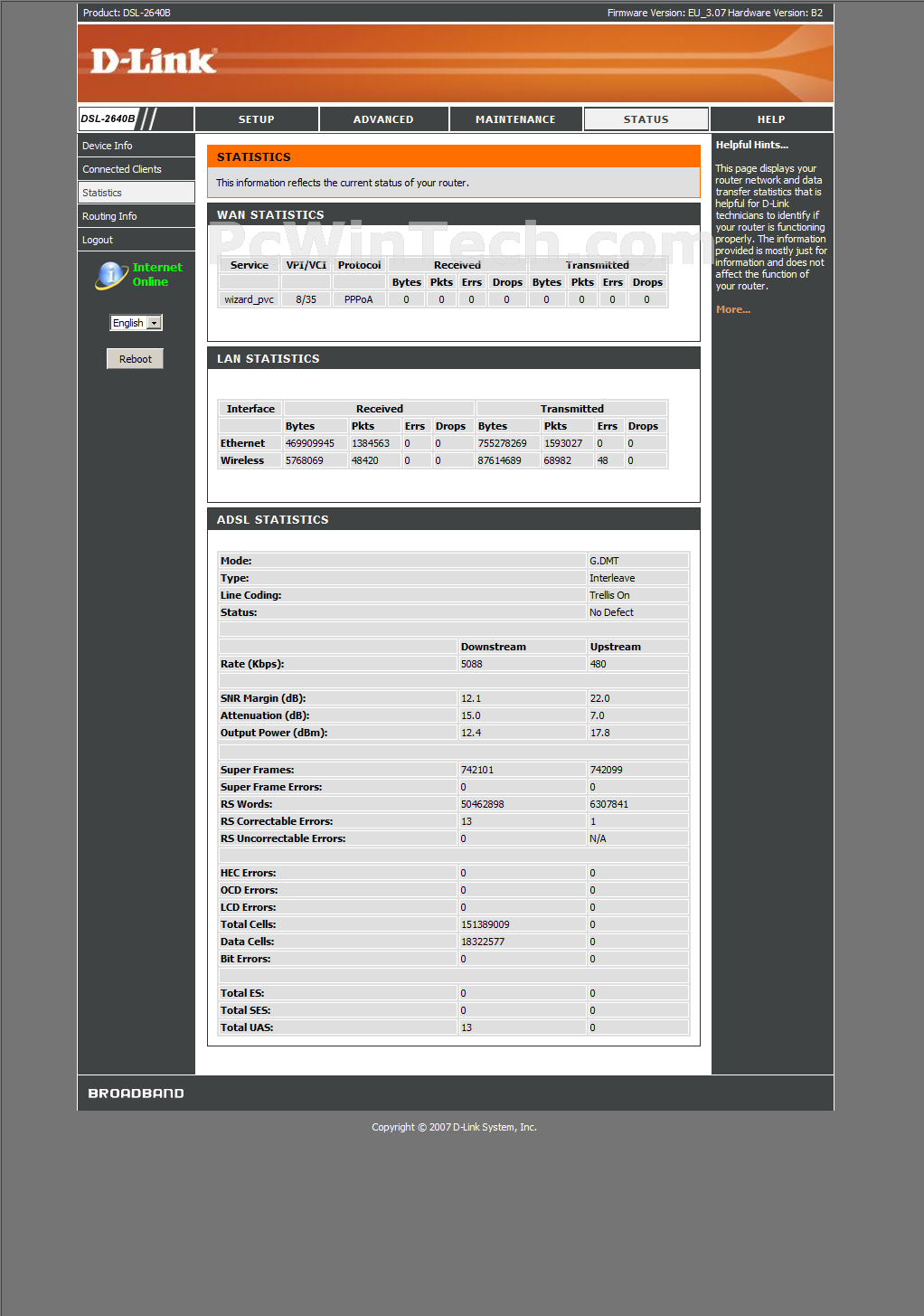924x1316 pixels.
Task: Click the wizard_pvc service cell
Action: (x=250, y=299)
